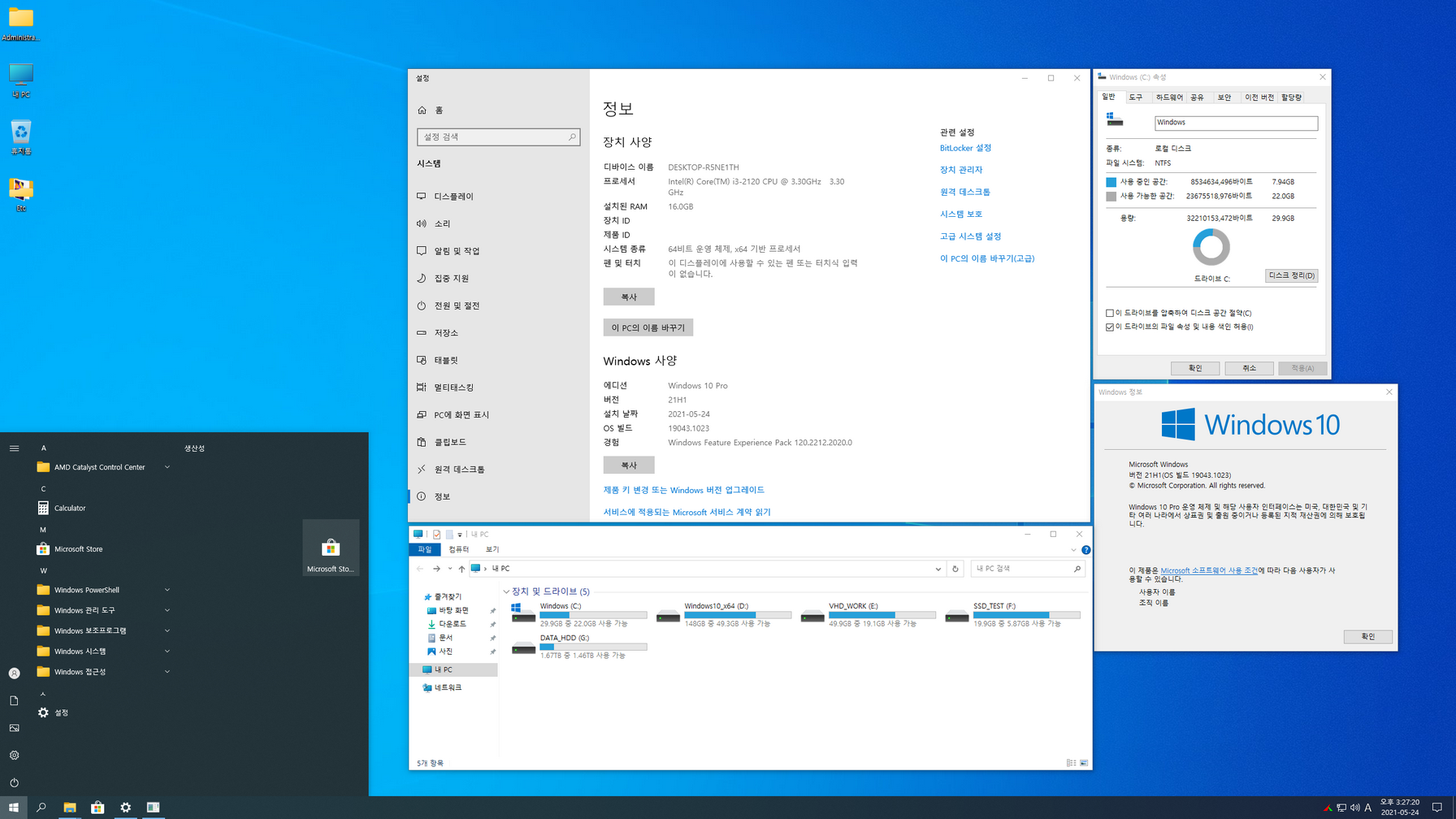Select 소리 in Settings sidebar

pos(498,223)
